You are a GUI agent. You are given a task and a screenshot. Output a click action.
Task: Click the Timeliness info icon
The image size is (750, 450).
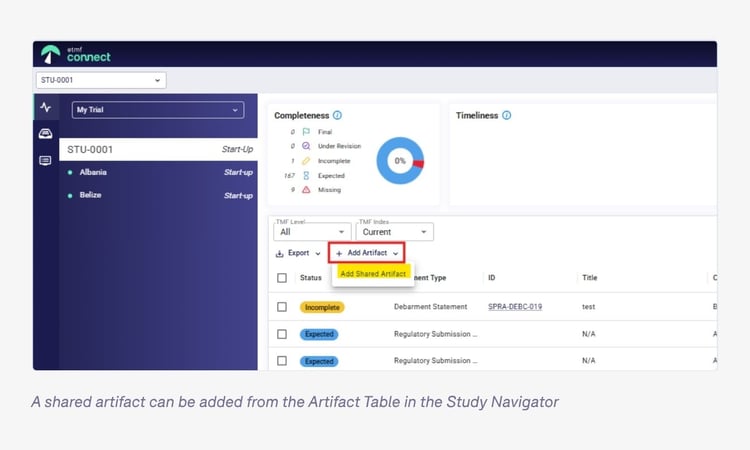pyautogui.click(x=507, y=116)
